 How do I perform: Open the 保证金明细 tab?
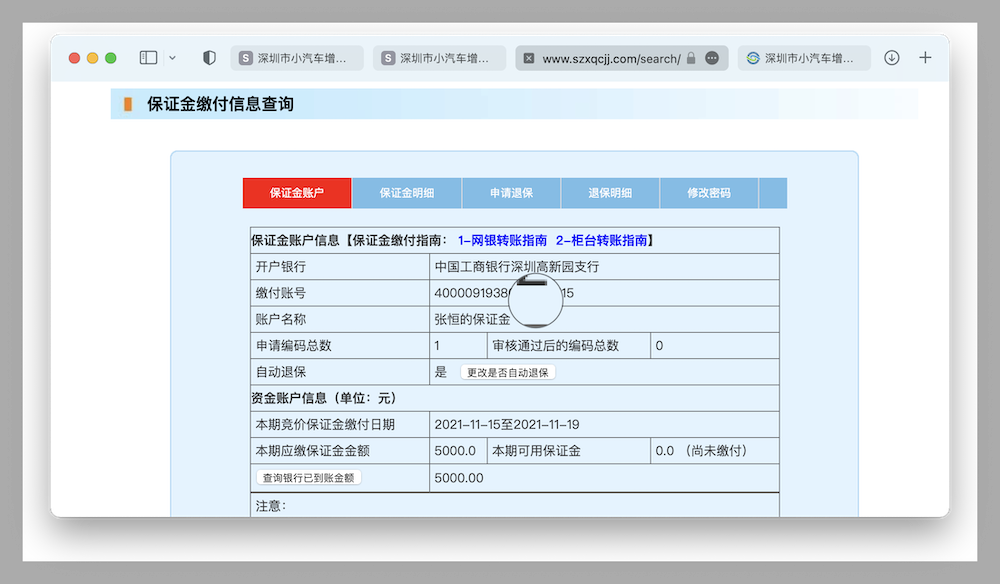(407, 193)
